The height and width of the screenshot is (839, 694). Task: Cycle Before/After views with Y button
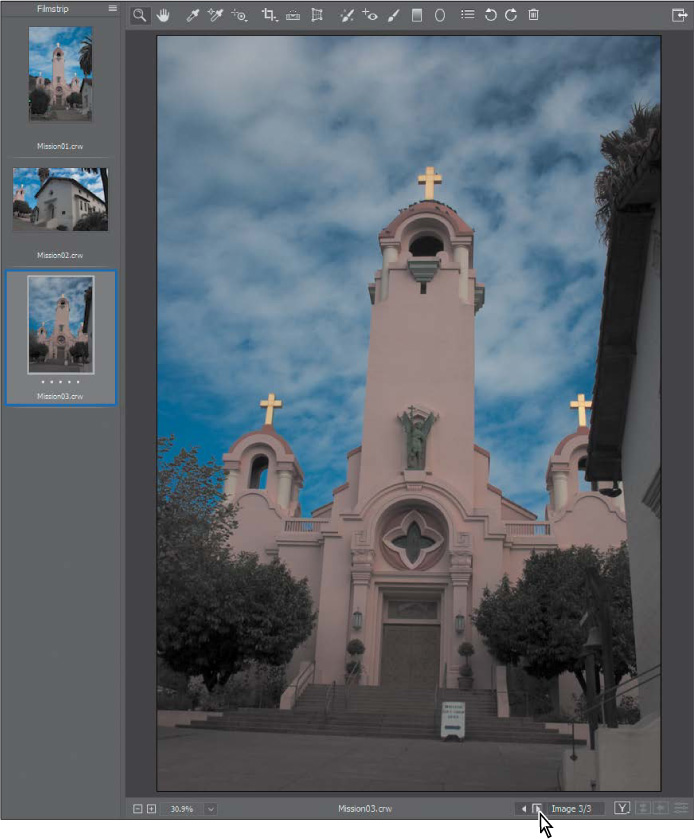click(622, 808)
